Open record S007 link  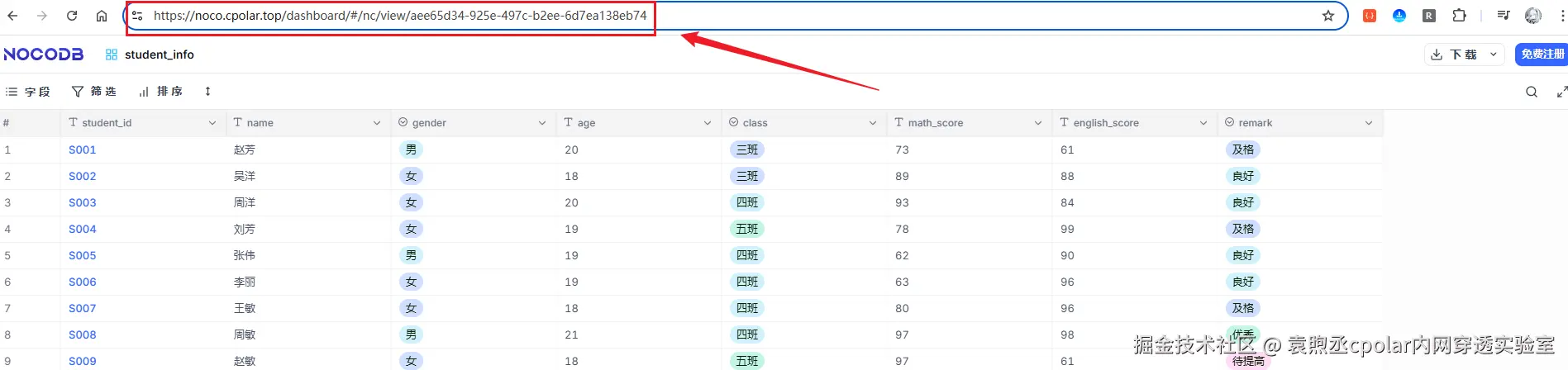83,308
